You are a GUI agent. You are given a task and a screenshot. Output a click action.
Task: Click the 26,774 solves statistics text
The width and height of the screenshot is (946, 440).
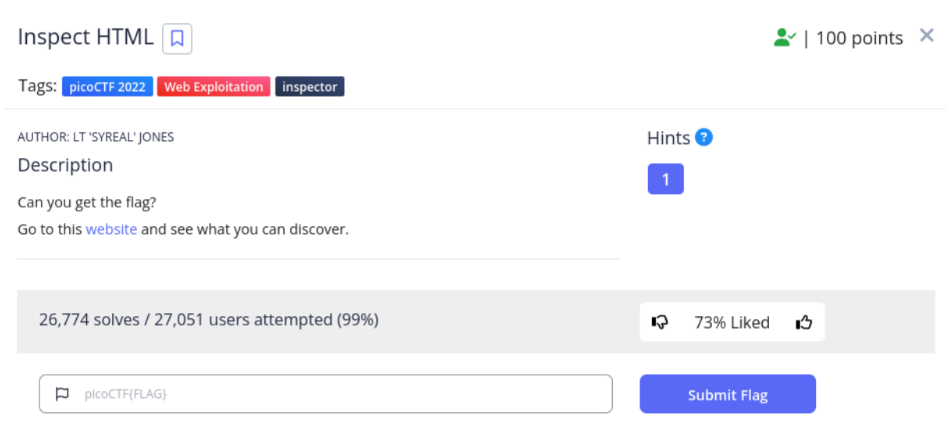[208, 320]
